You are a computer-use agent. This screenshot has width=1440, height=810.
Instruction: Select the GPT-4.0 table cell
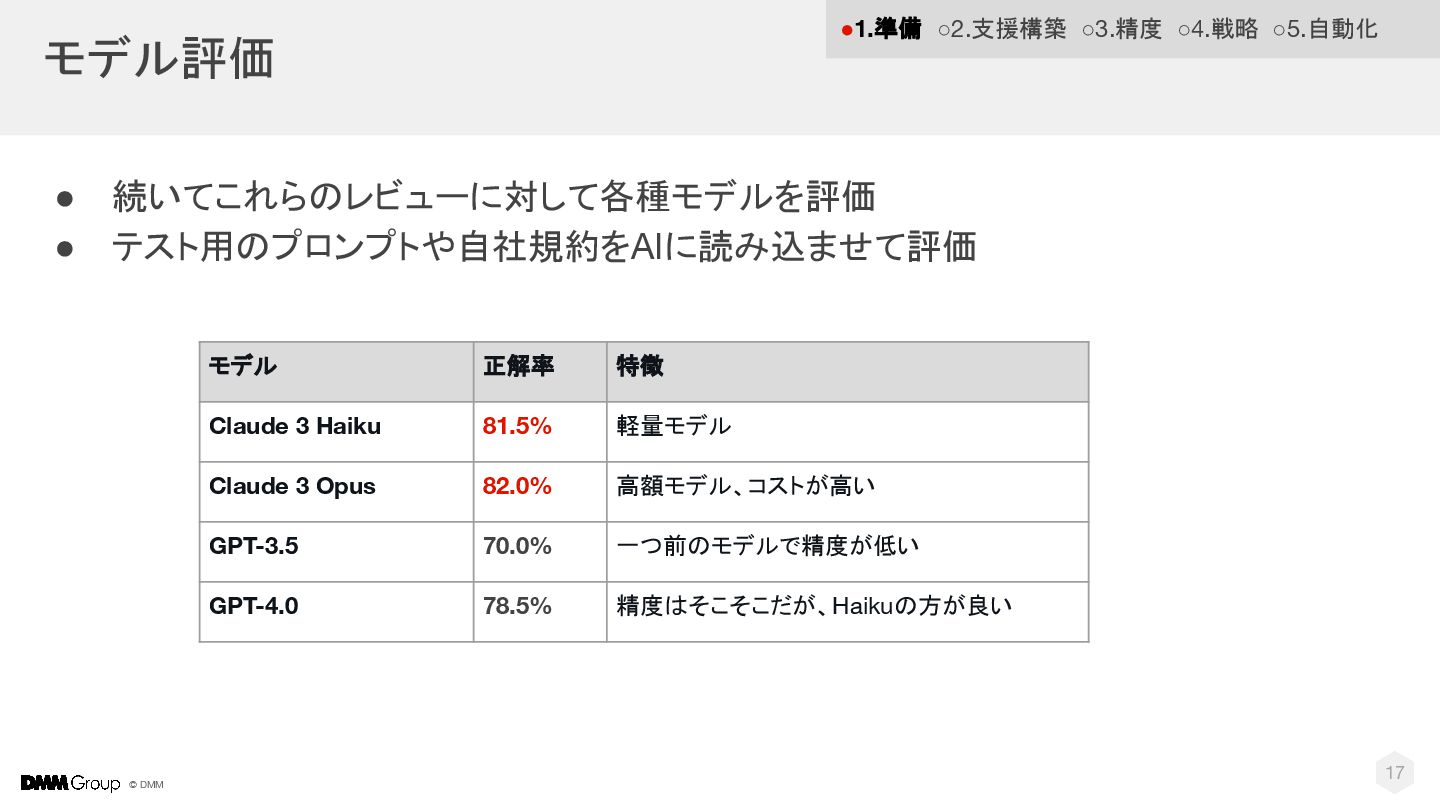[254, 606]
